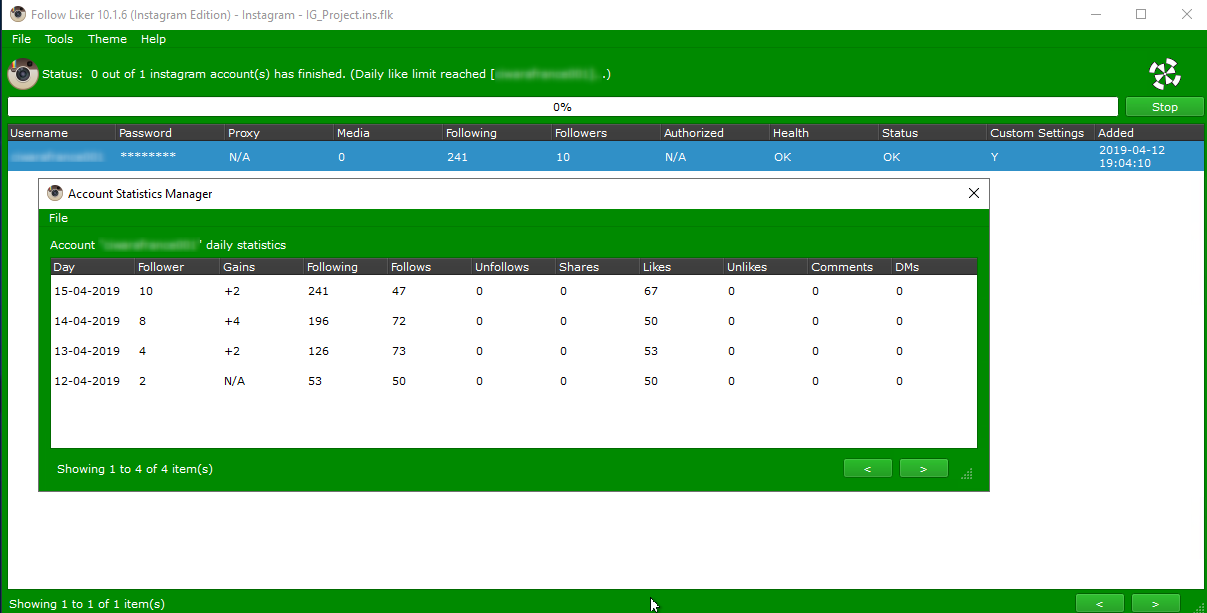Click the Follower column header in statistics
The image size is (1207, 613).
click(177, 267)
